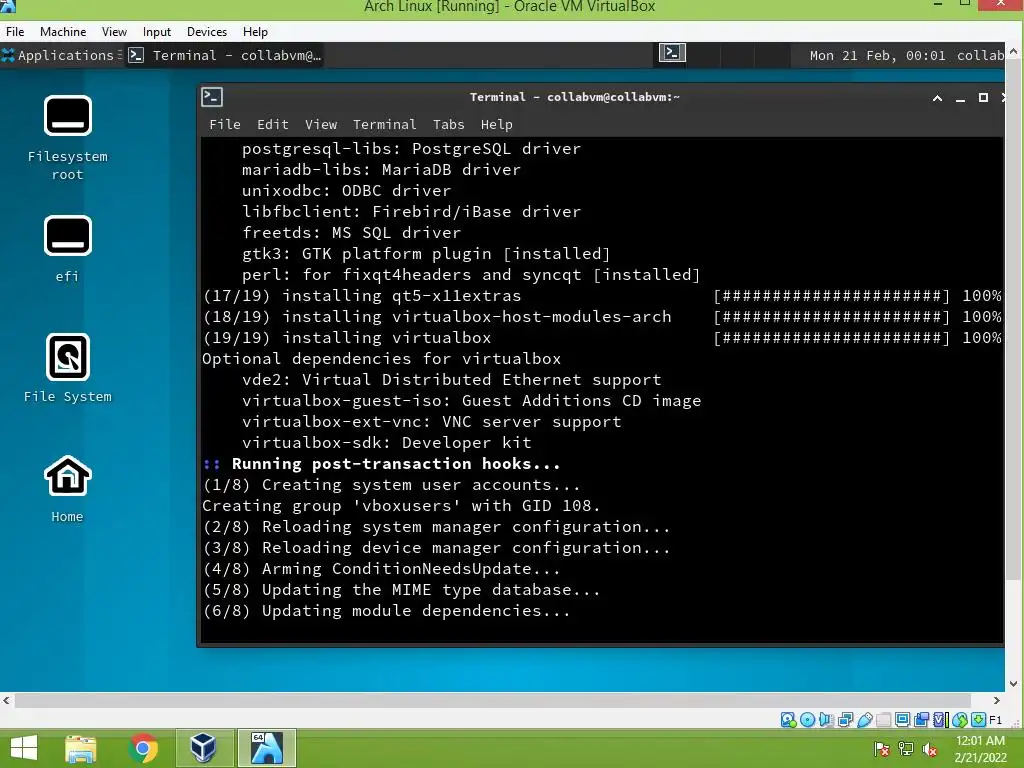Open the terminal Edit menu

pyautogui.click(x=272, y=124)
